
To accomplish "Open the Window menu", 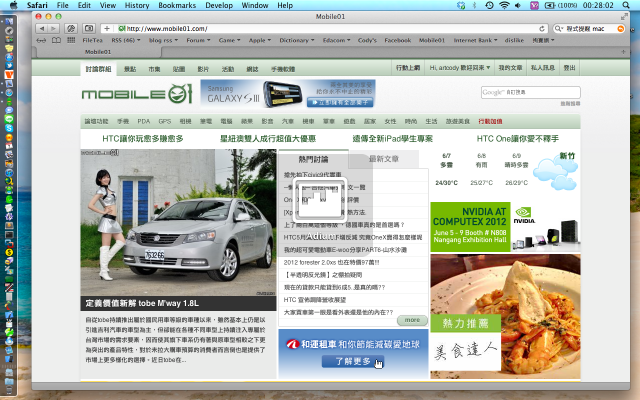I will pos(255,5).
